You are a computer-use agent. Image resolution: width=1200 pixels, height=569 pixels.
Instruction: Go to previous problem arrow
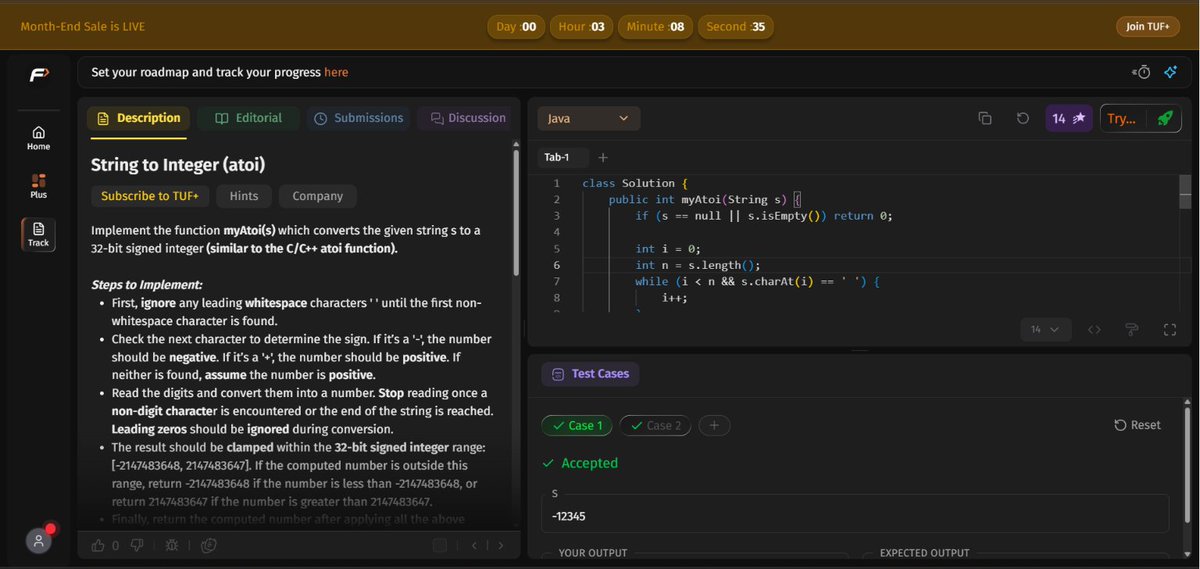pyautogui.click(x=475, y=545)
